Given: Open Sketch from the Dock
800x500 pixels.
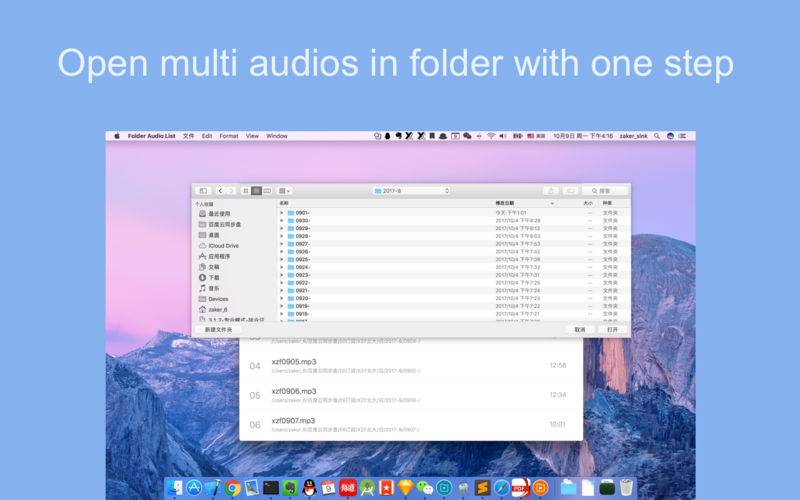Looking at the screenshot, I should pyautogui.click(x=406, y=487).
